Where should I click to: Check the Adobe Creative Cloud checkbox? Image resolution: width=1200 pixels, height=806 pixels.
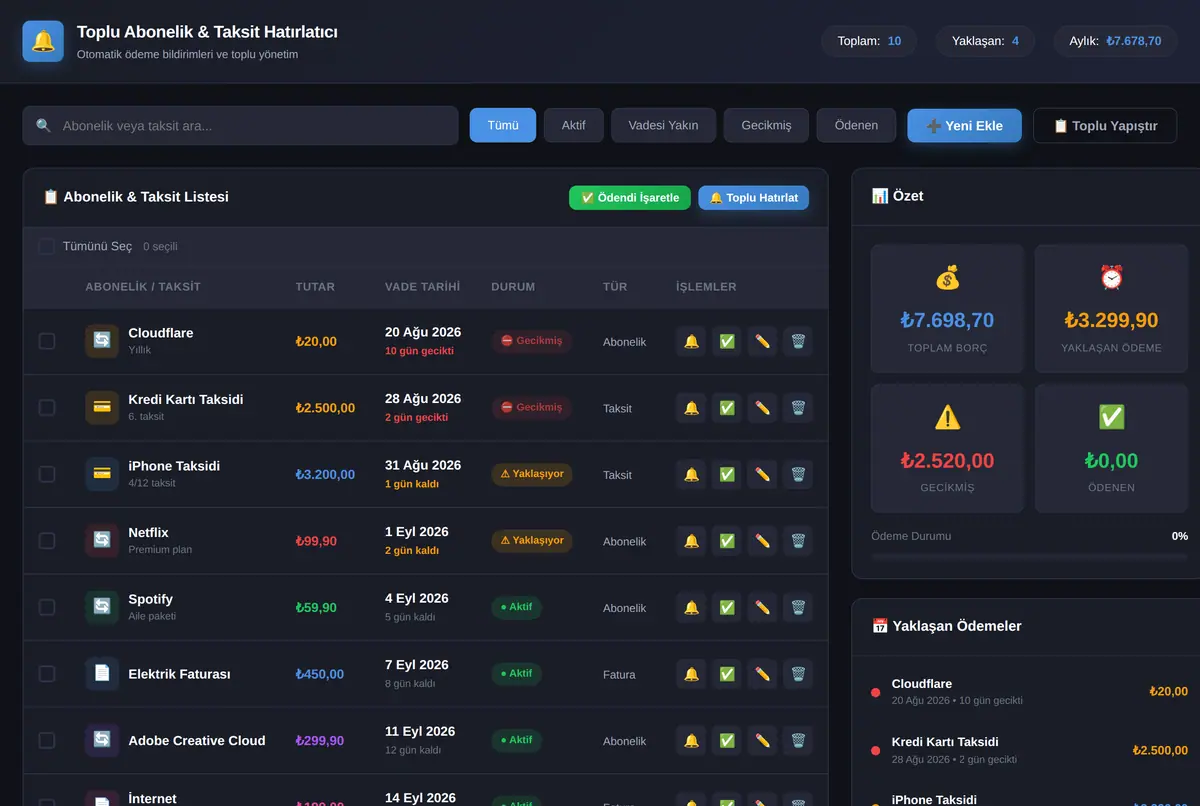(46, 740)
